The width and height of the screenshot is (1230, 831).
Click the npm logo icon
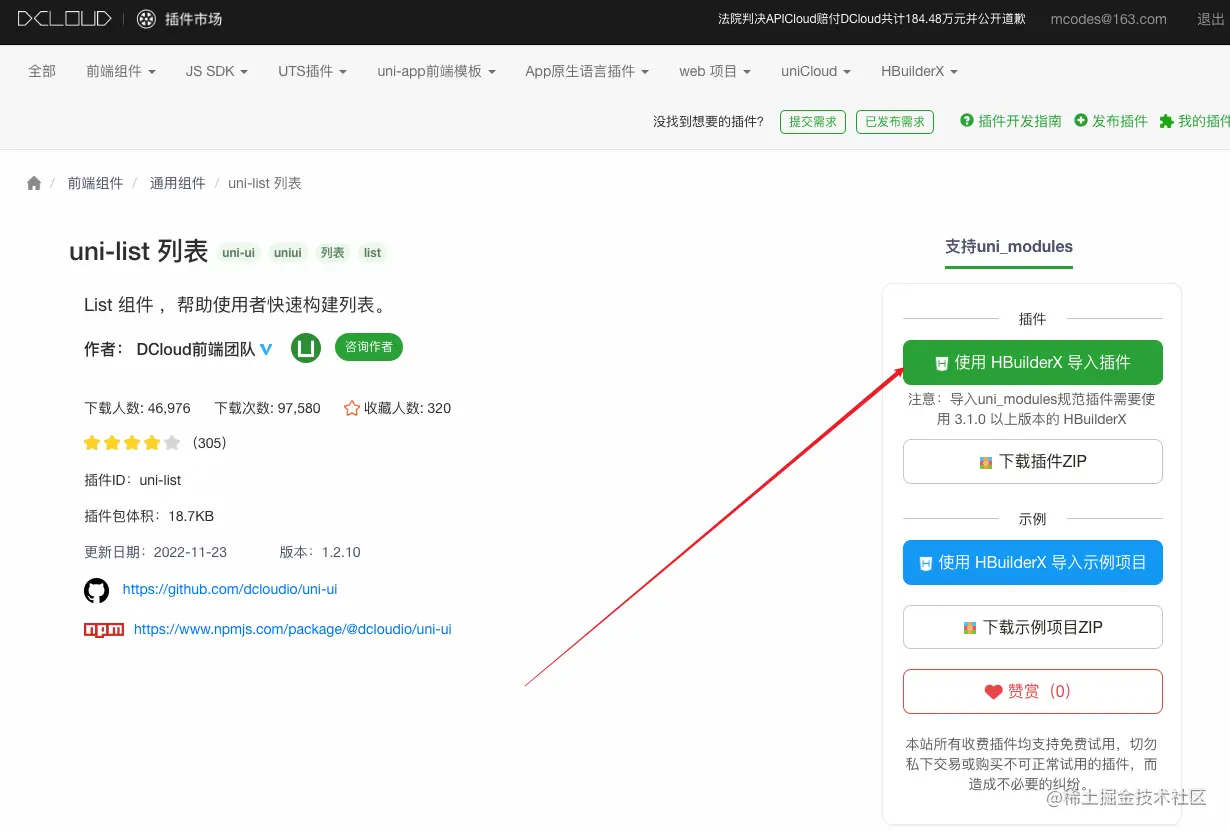click(x=104, y=629)
